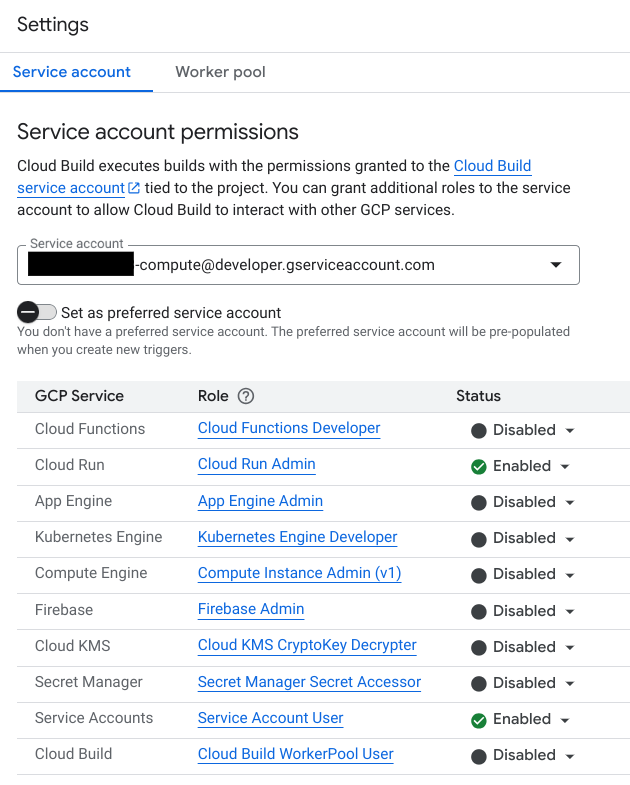Viewport: 630px width, 785px height.
Task: Click the green Enabled checkmark for Service Accounts
Action: click(479, 719)
